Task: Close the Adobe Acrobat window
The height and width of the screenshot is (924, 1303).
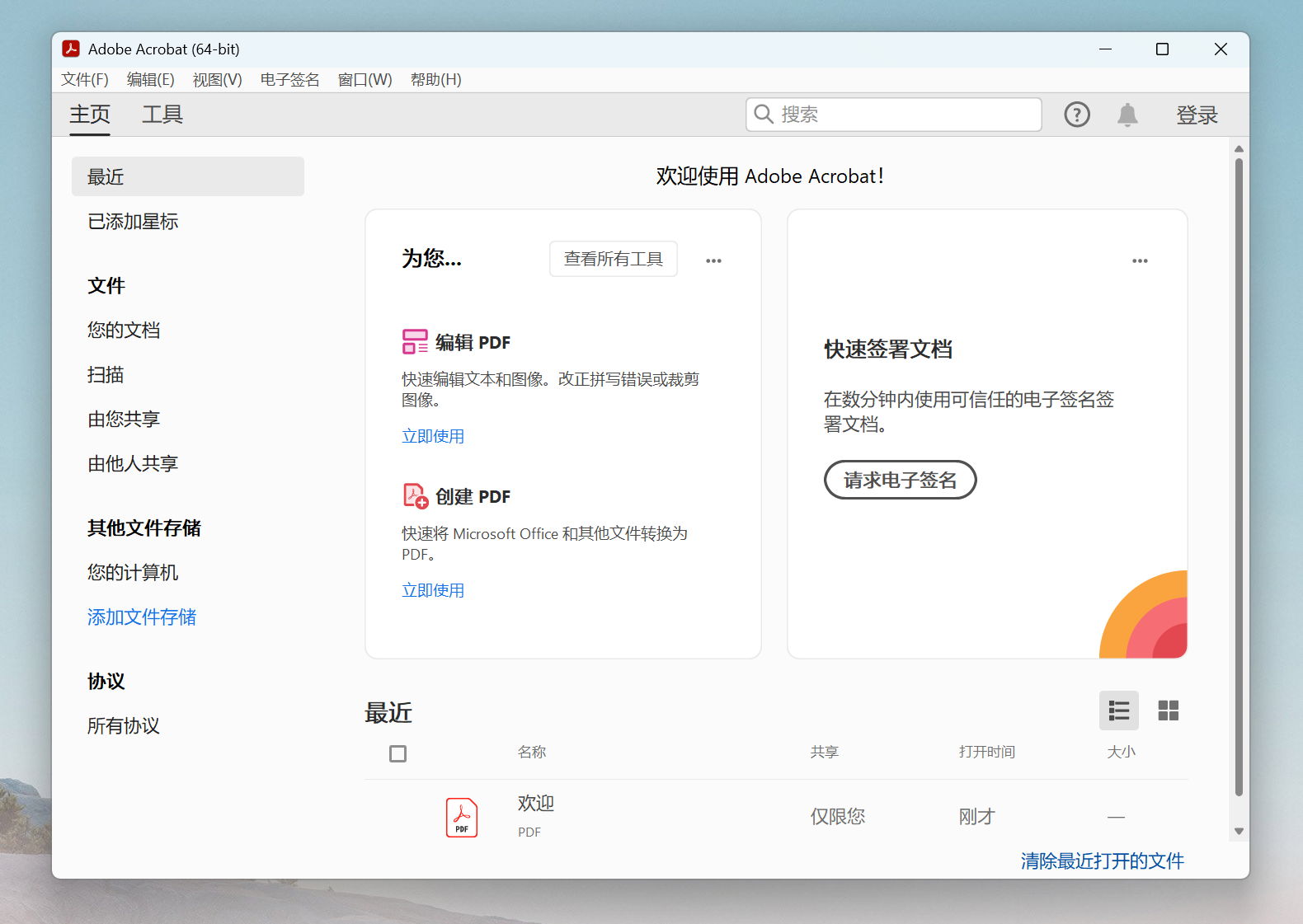Action: pos(1221,49)
